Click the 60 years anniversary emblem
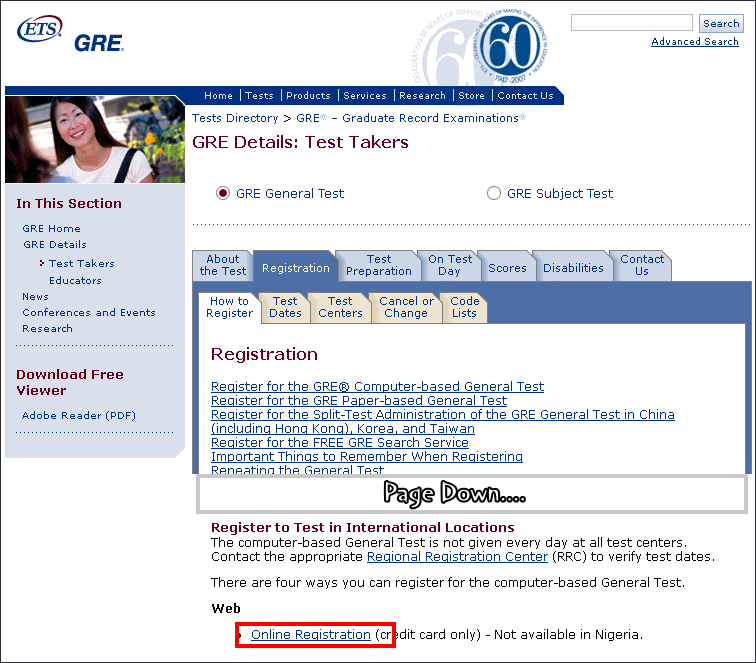 513,47
